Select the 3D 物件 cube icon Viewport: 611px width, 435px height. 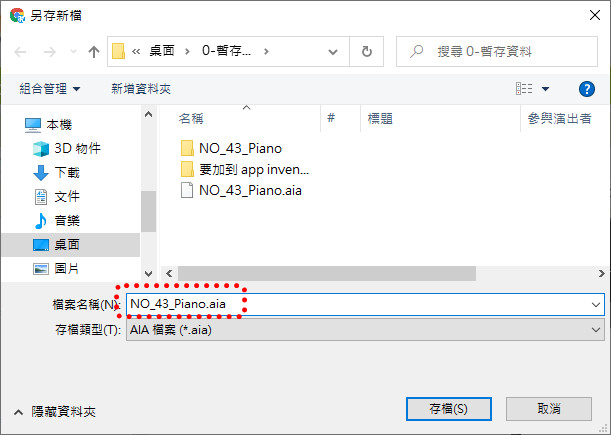[x=41, y=149]
